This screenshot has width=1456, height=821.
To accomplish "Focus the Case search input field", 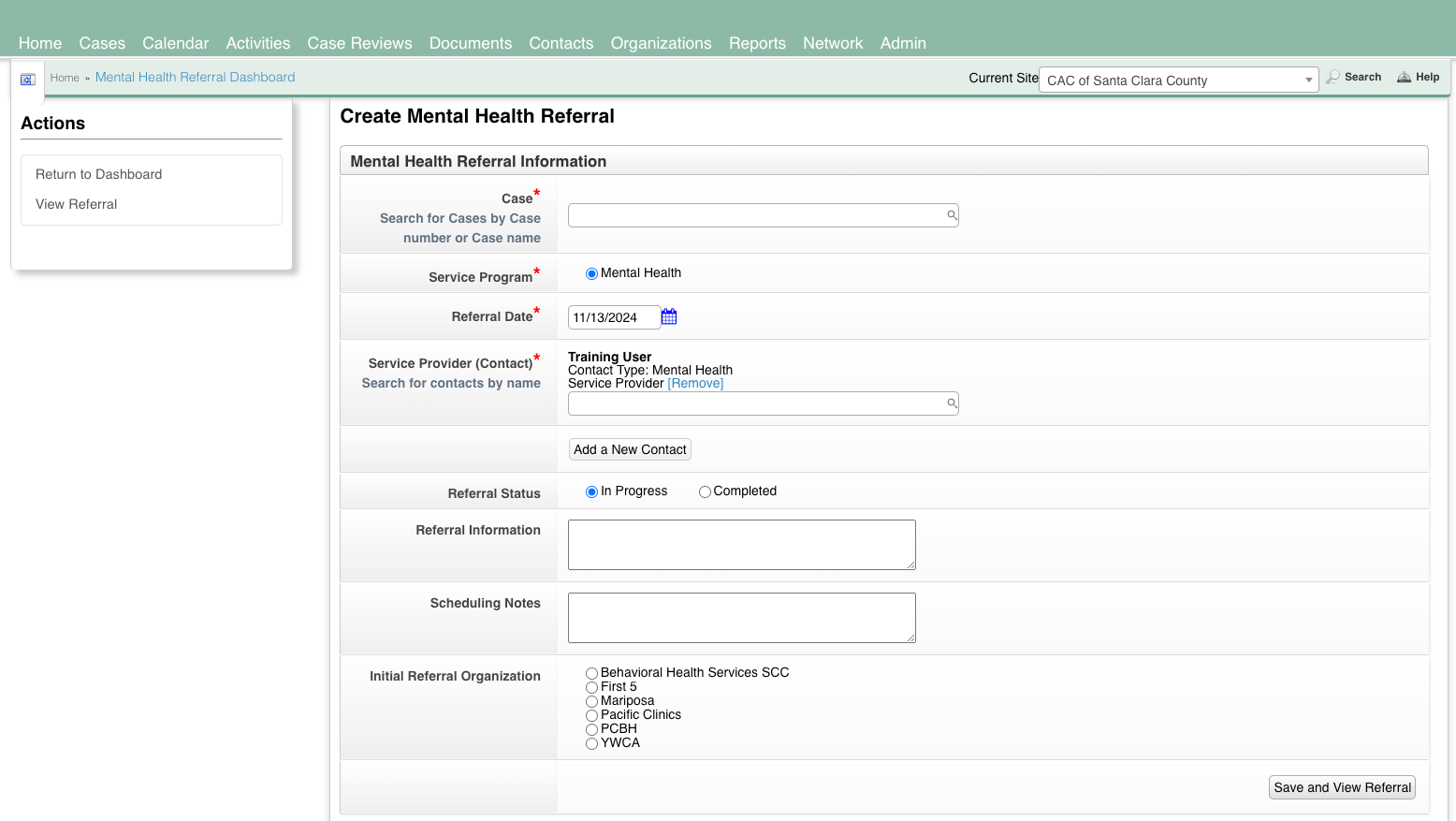I will point(764,215).
